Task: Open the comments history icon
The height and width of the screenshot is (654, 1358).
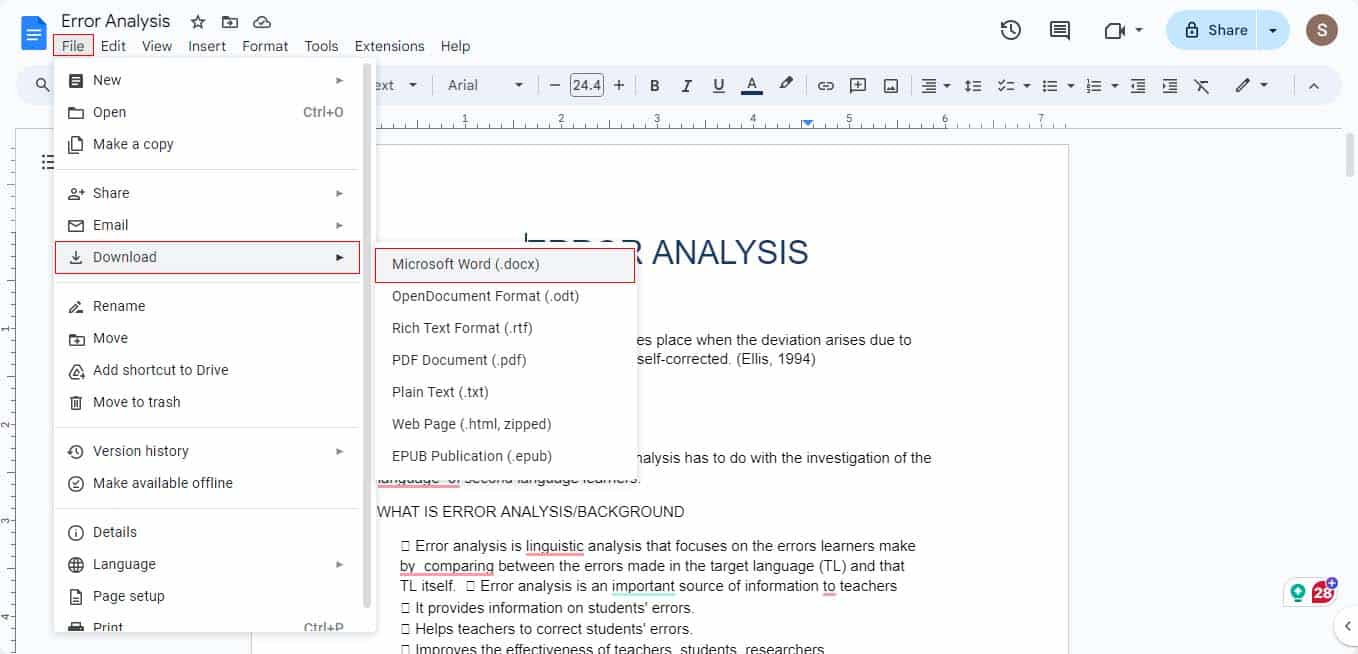Action: (1060, 30)
